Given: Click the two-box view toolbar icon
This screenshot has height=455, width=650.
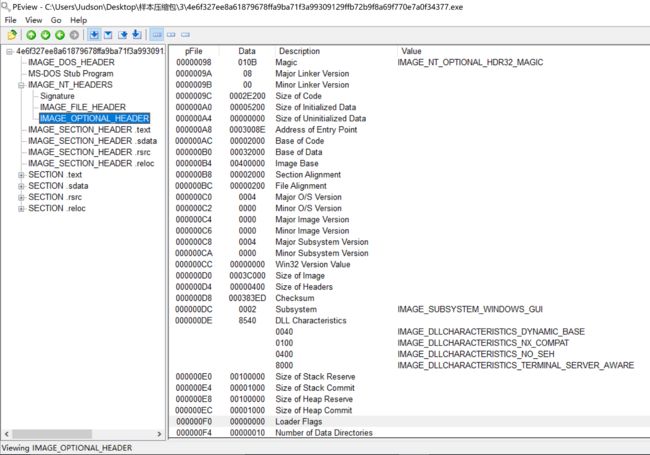Looking at the screenshot, I should coord(171,35).
